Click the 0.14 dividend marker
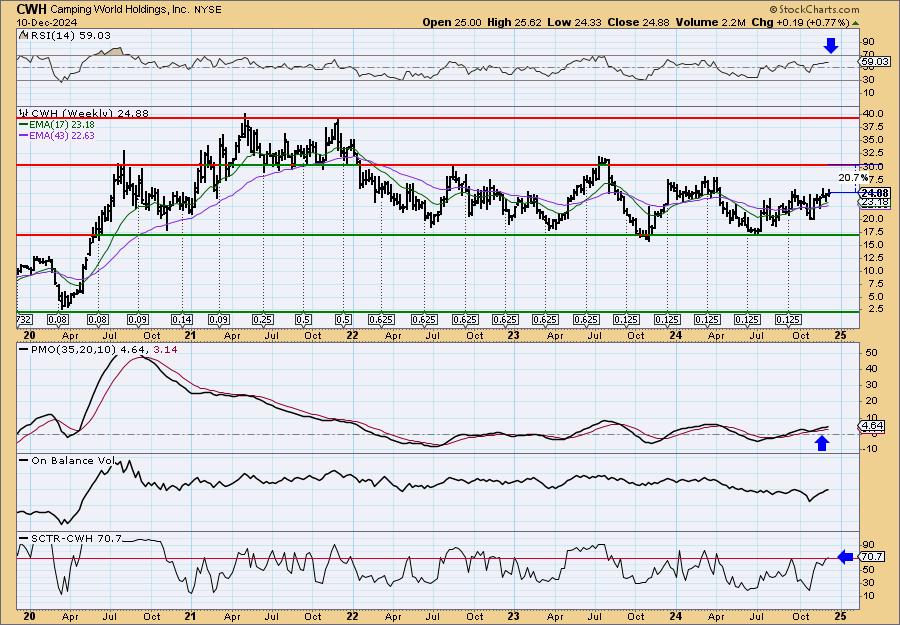 (x=182, y=320)
